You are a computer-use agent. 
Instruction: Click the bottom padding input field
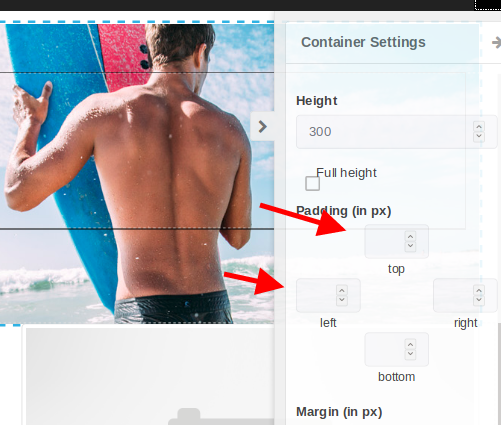coord(396,349)
